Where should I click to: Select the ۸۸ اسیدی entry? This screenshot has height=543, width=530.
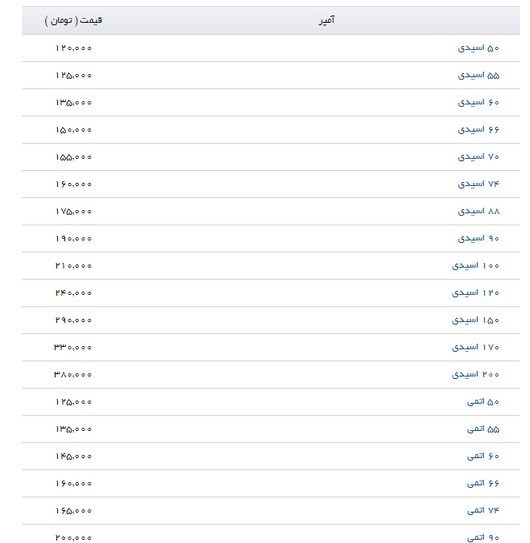coord(478,211)
